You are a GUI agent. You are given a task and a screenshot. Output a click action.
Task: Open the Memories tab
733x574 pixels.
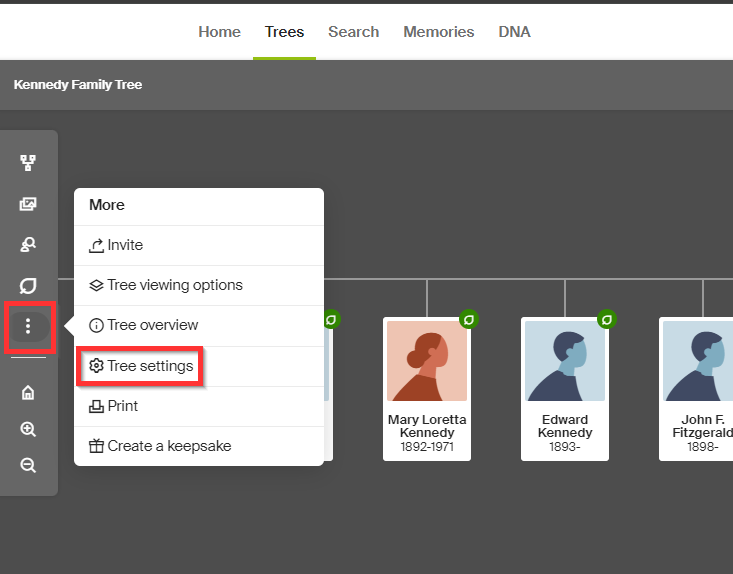[438, 32]
